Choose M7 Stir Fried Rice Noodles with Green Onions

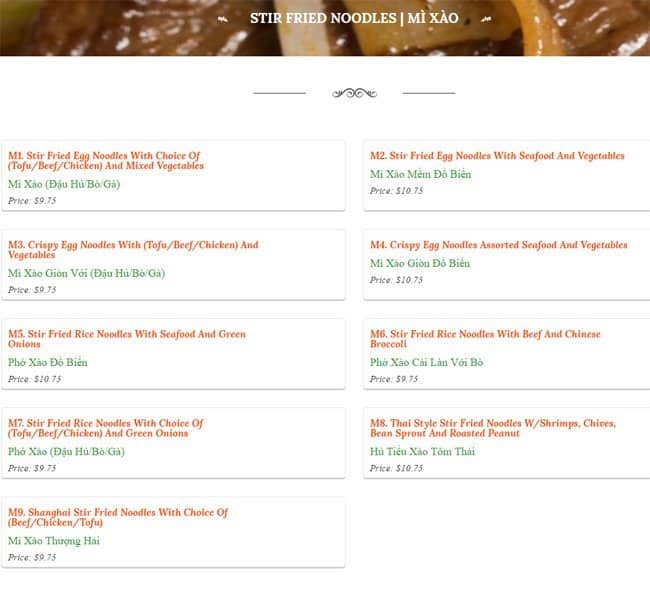tap(105, 428)
